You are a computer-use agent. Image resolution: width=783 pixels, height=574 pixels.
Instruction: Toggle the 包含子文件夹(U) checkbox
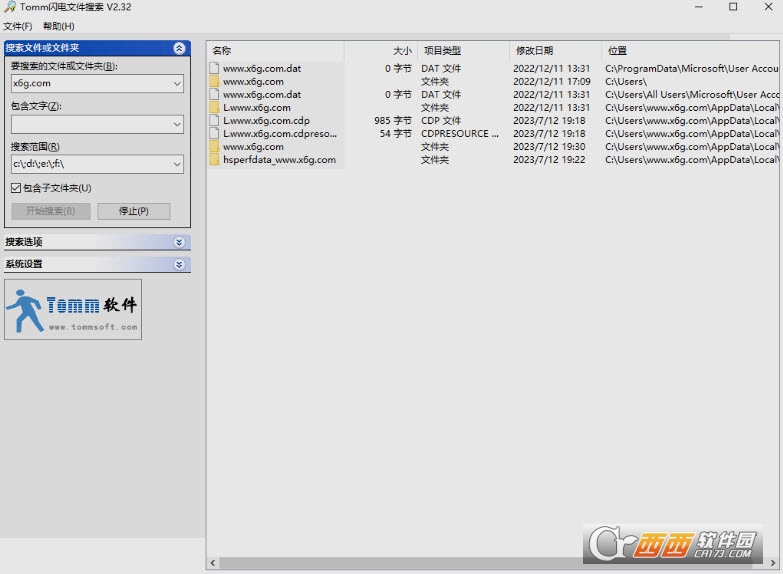16,188
